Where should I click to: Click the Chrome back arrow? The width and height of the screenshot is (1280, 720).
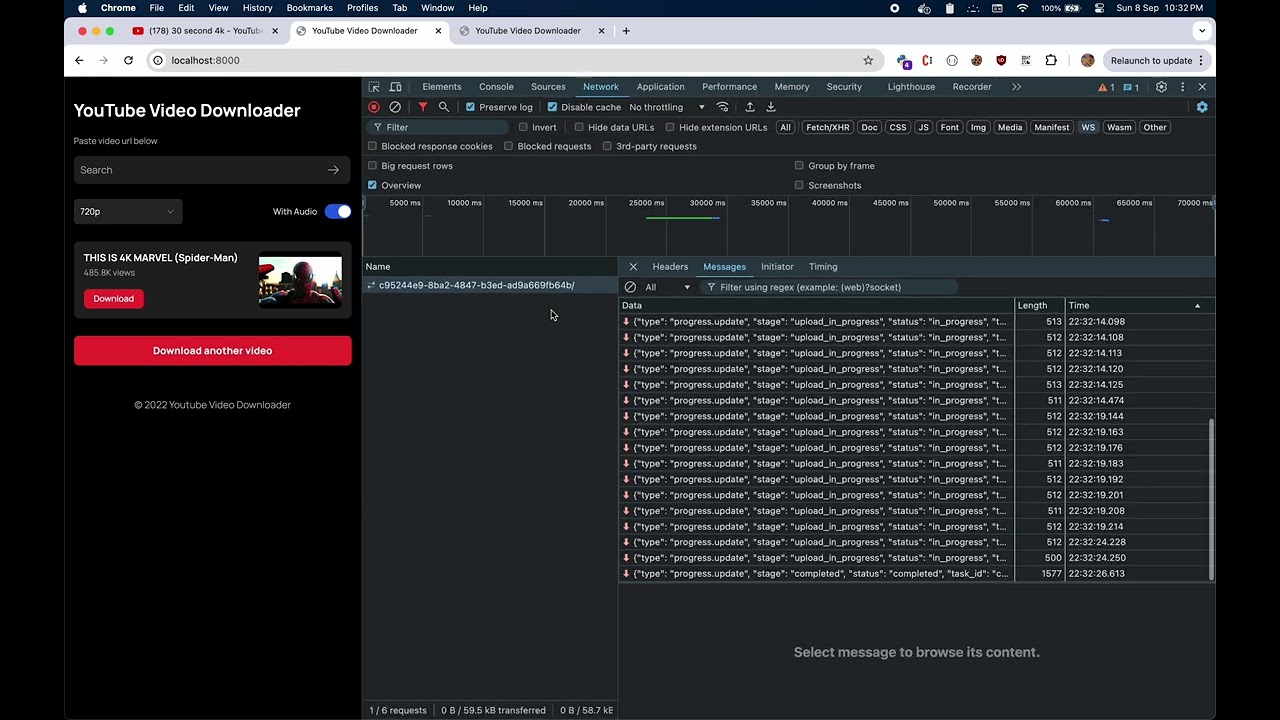79,60
